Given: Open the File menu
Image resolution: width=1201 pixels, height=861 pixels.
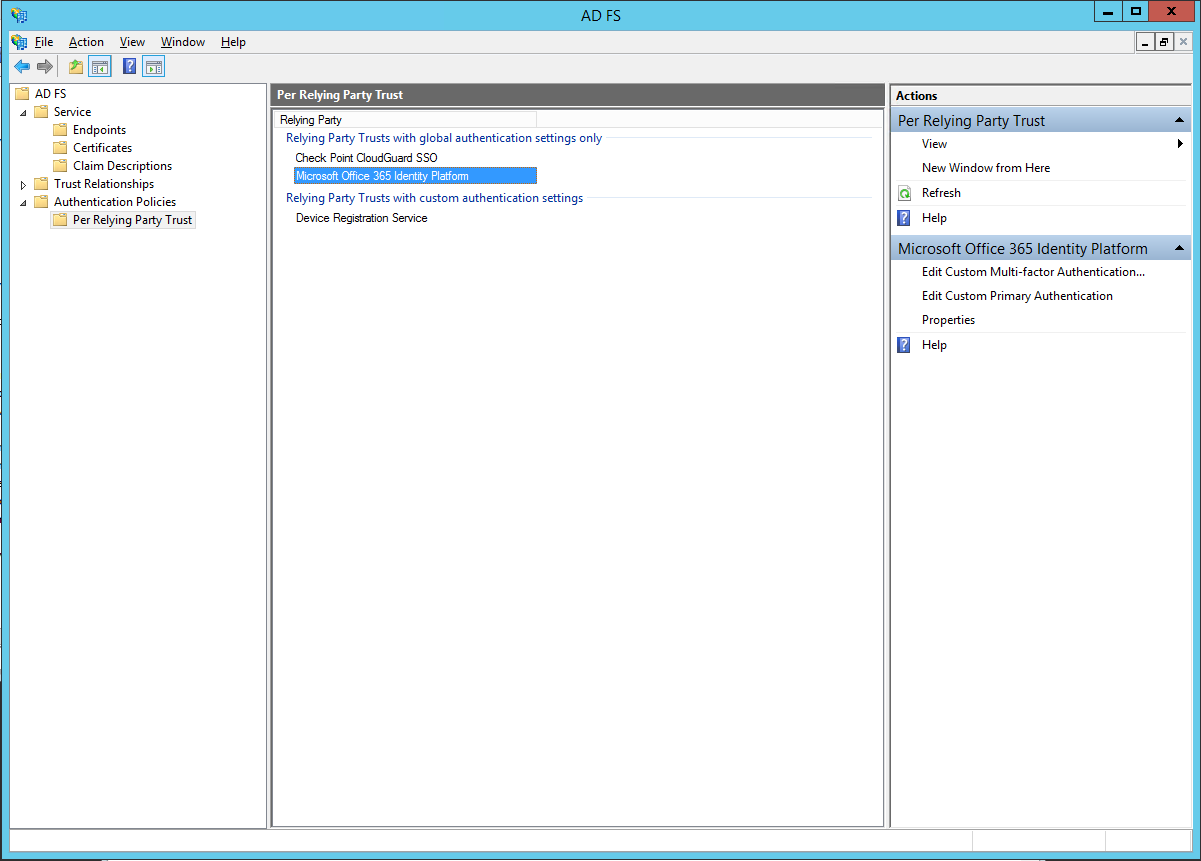Looking at the screenshot, I should [x=44, y=42].
